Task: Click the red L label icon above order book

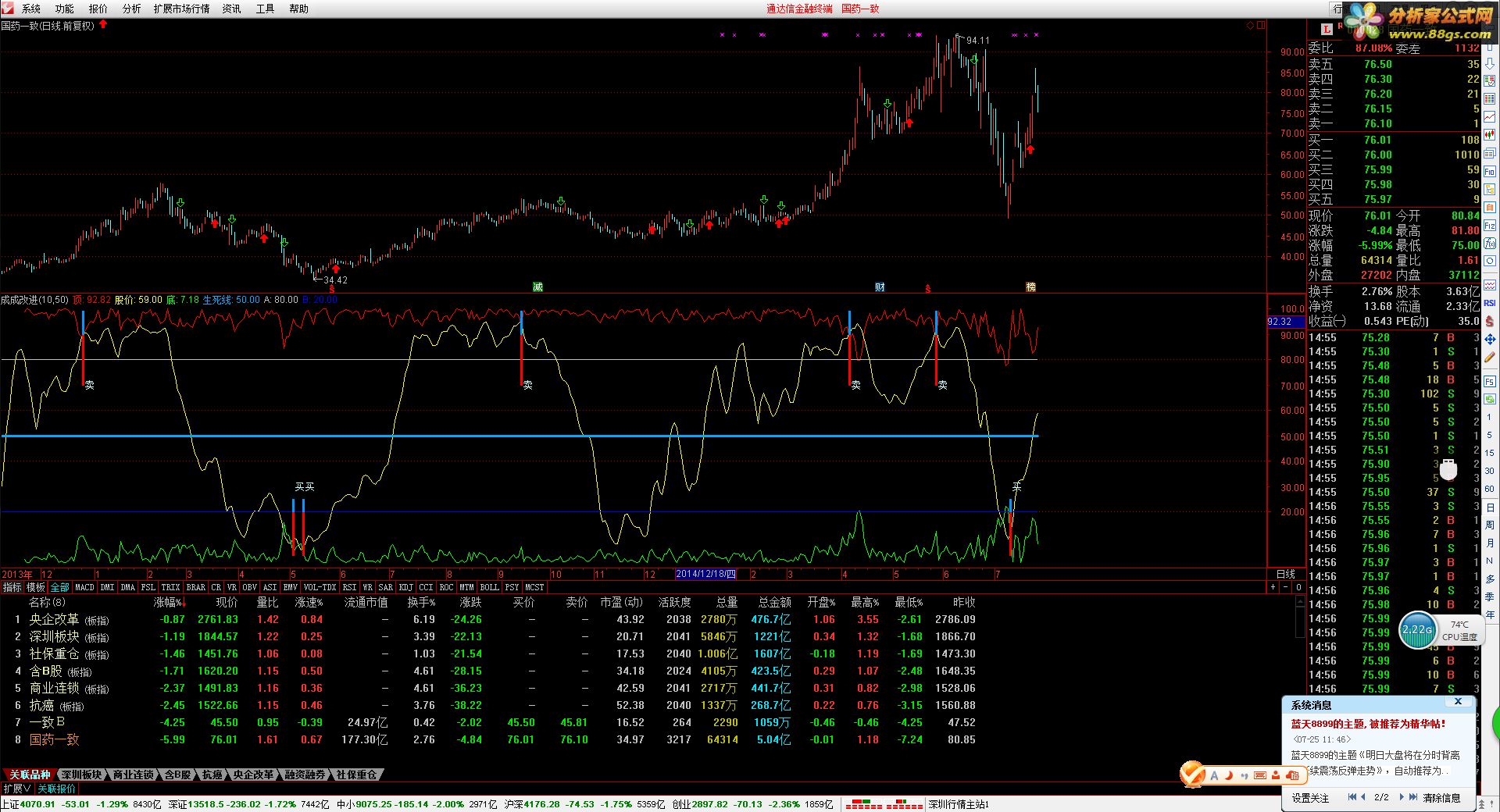Action: pyautogui.click(x=1327, y=29)
